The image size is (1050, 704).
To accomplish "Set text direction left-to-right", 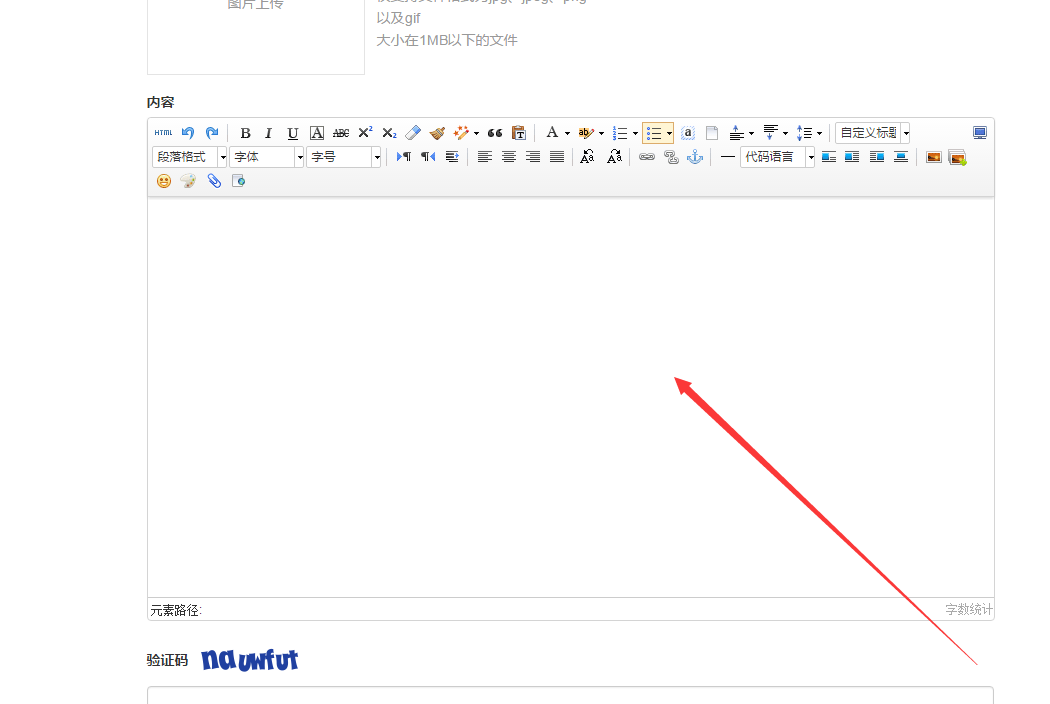I will point(404,157).
